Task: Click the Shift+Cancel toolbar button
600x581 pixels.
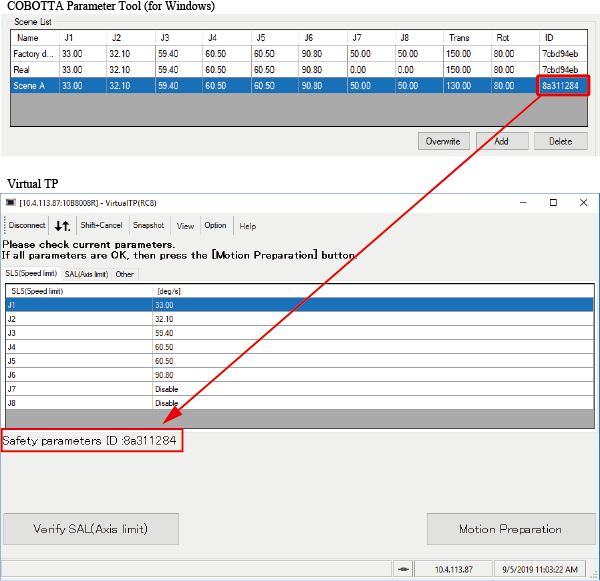Action: (101, 226)
